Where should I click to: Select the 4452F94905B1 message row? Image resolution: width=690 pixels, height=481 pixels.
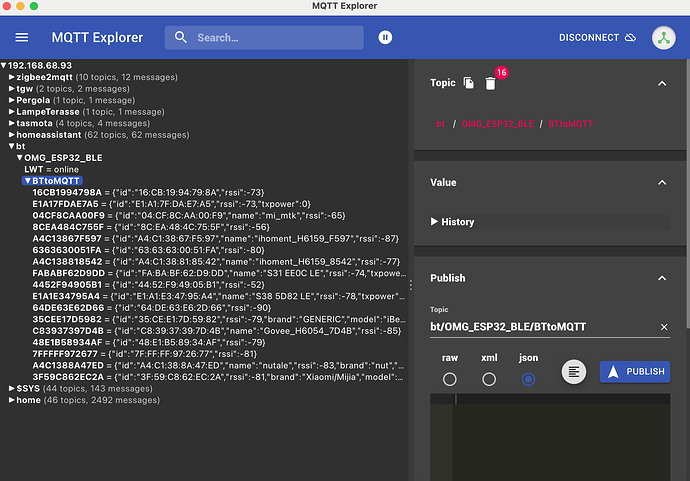[x=148, y=285]
